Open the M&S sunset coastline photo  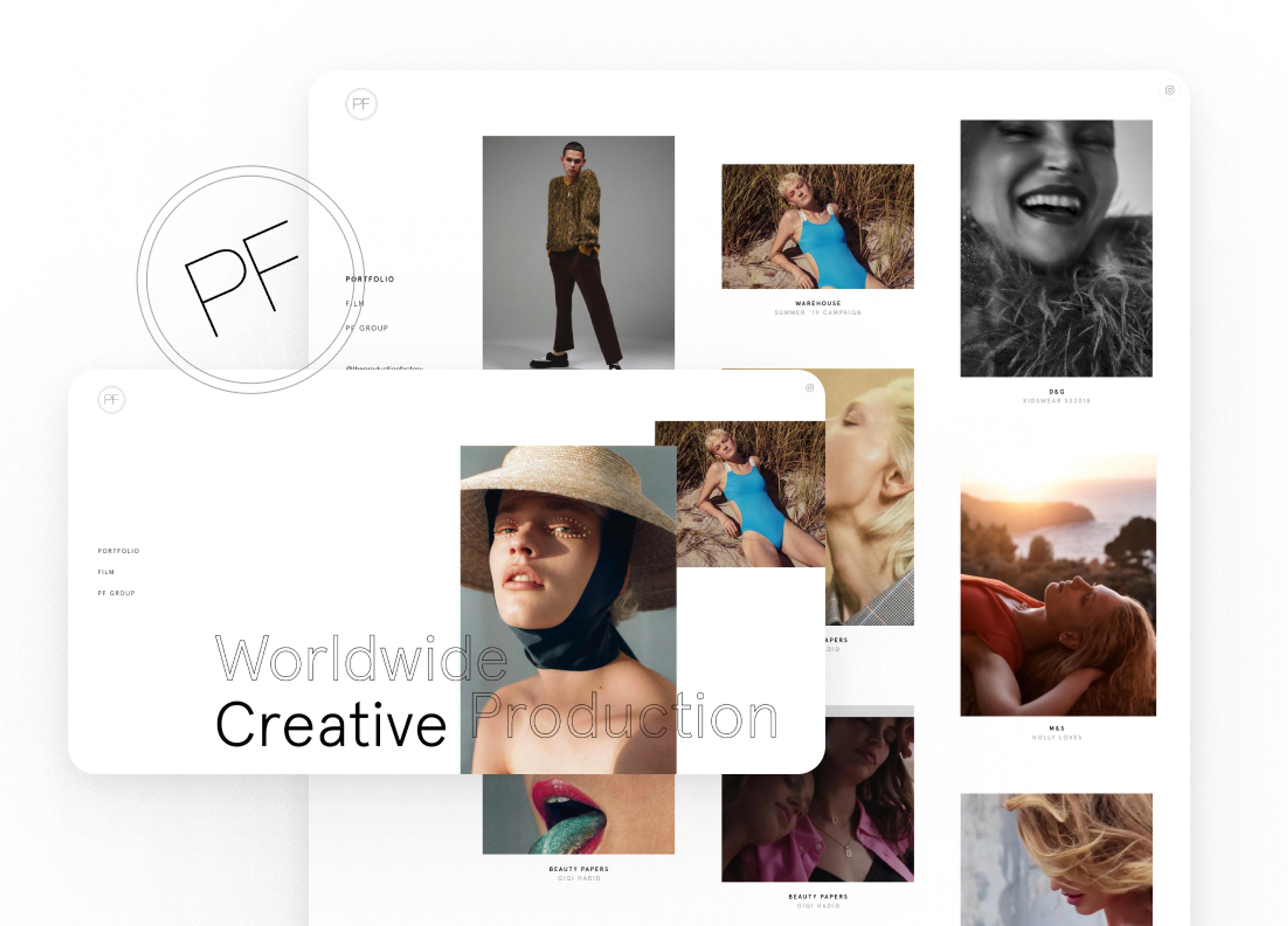[x=1058, y=584]
